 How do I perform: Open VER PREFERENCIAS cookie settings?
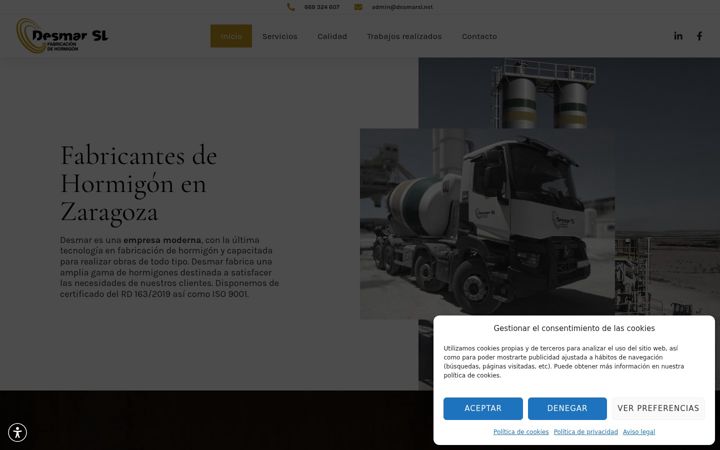(658, 408)
